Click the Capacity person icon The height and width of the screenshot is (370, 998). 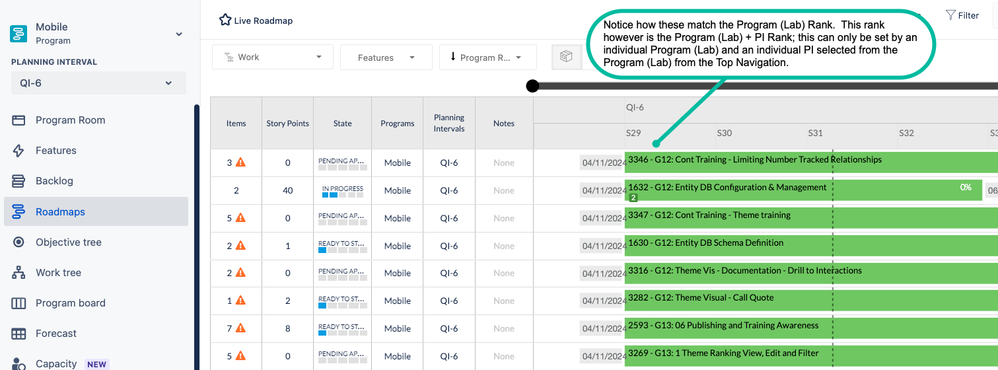click(18, 364)
